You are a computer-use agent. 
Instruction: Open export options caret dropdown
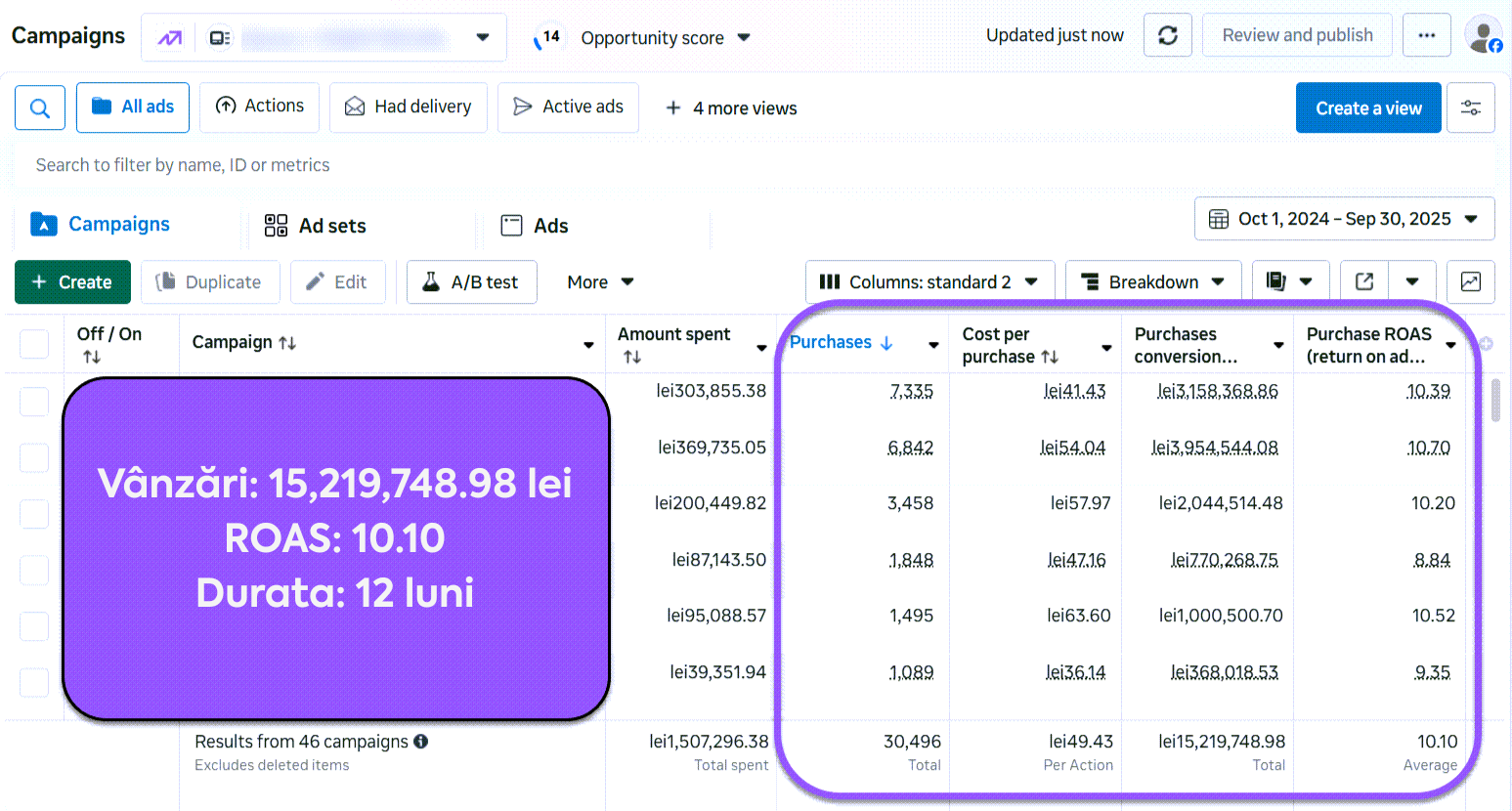coord(1412,281)
